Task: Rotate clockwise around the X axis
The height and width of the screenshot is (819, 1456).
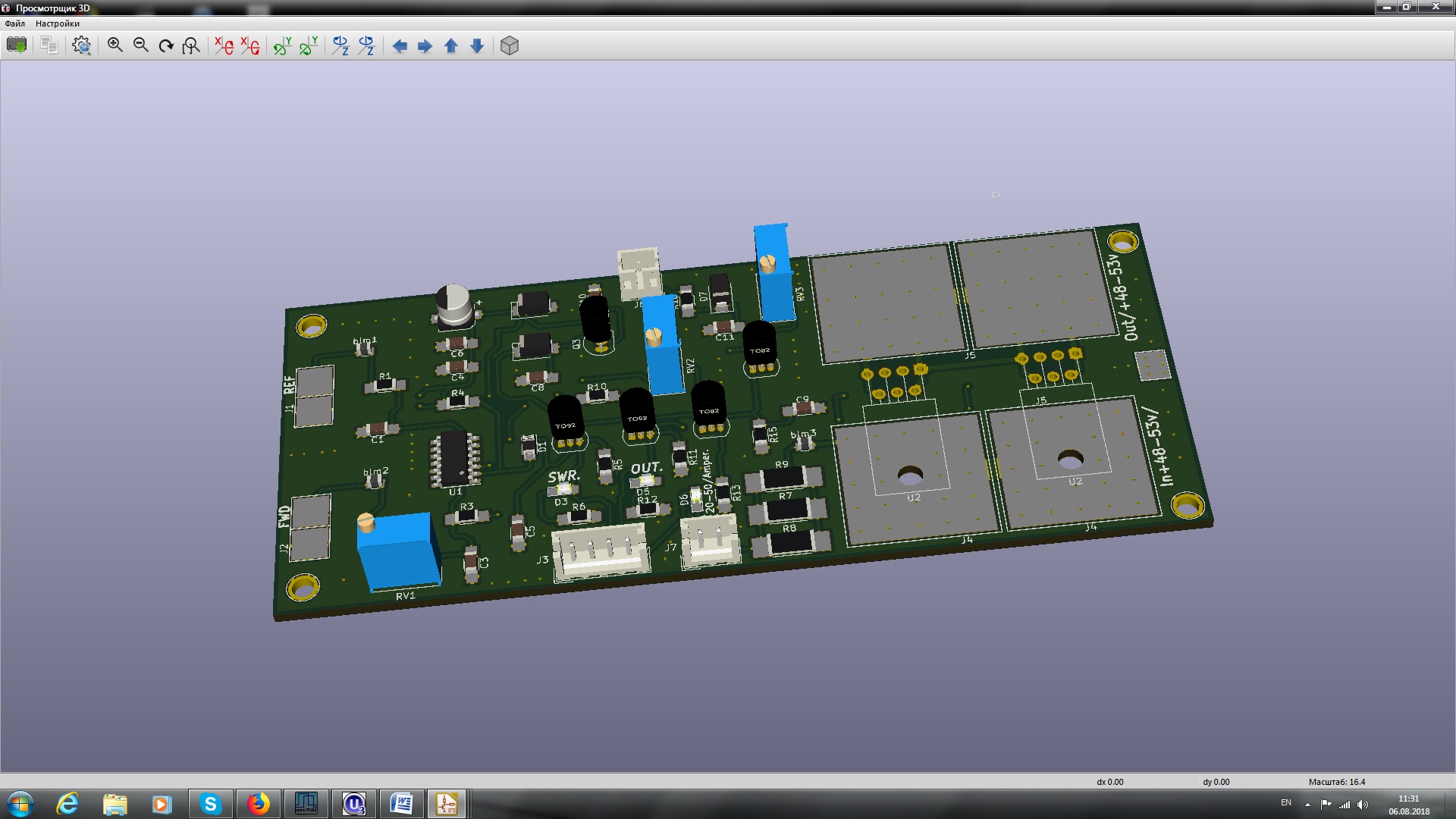Action: (224, 45)
